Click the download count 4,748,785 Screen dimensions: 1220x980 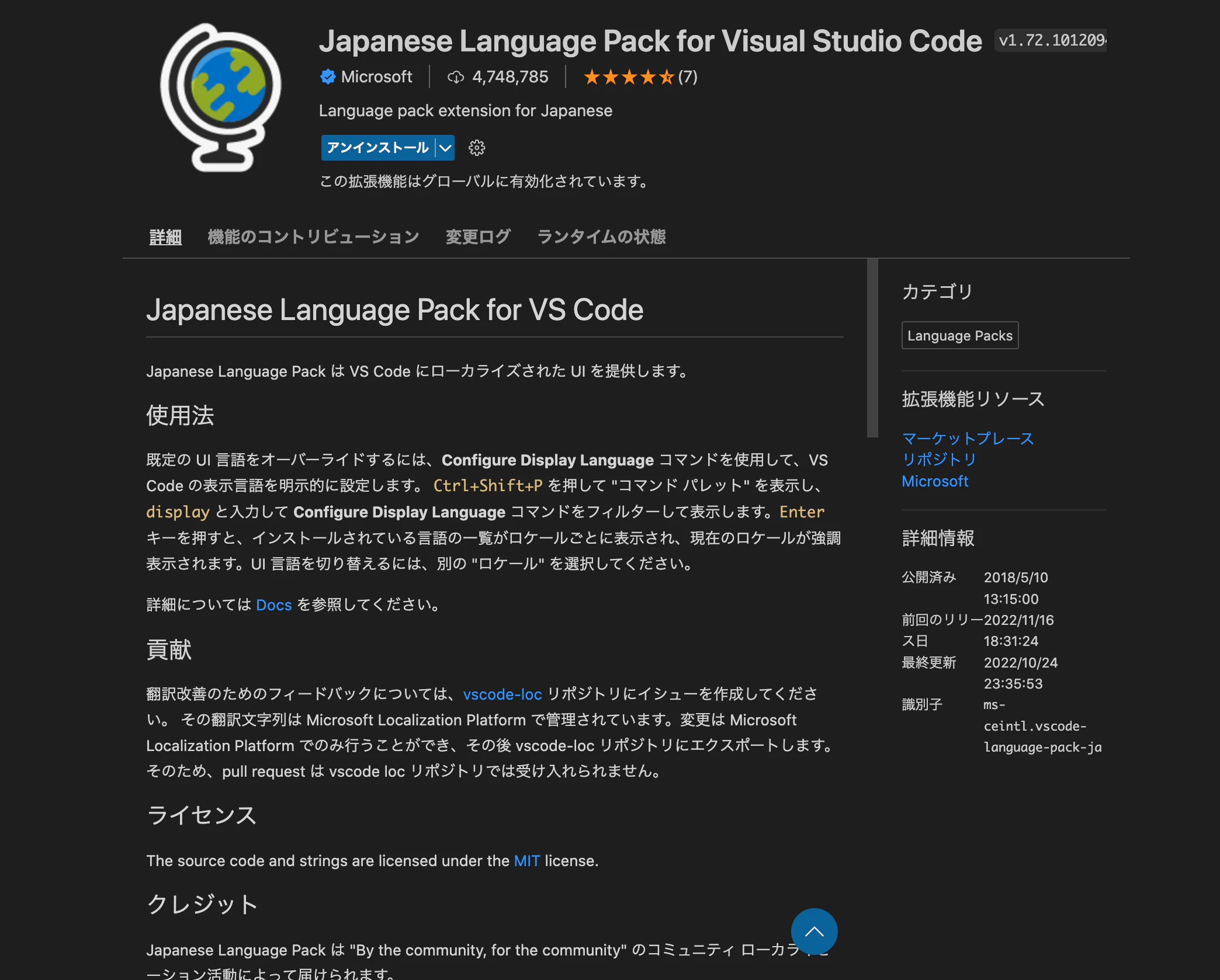[x=510, y=77]
